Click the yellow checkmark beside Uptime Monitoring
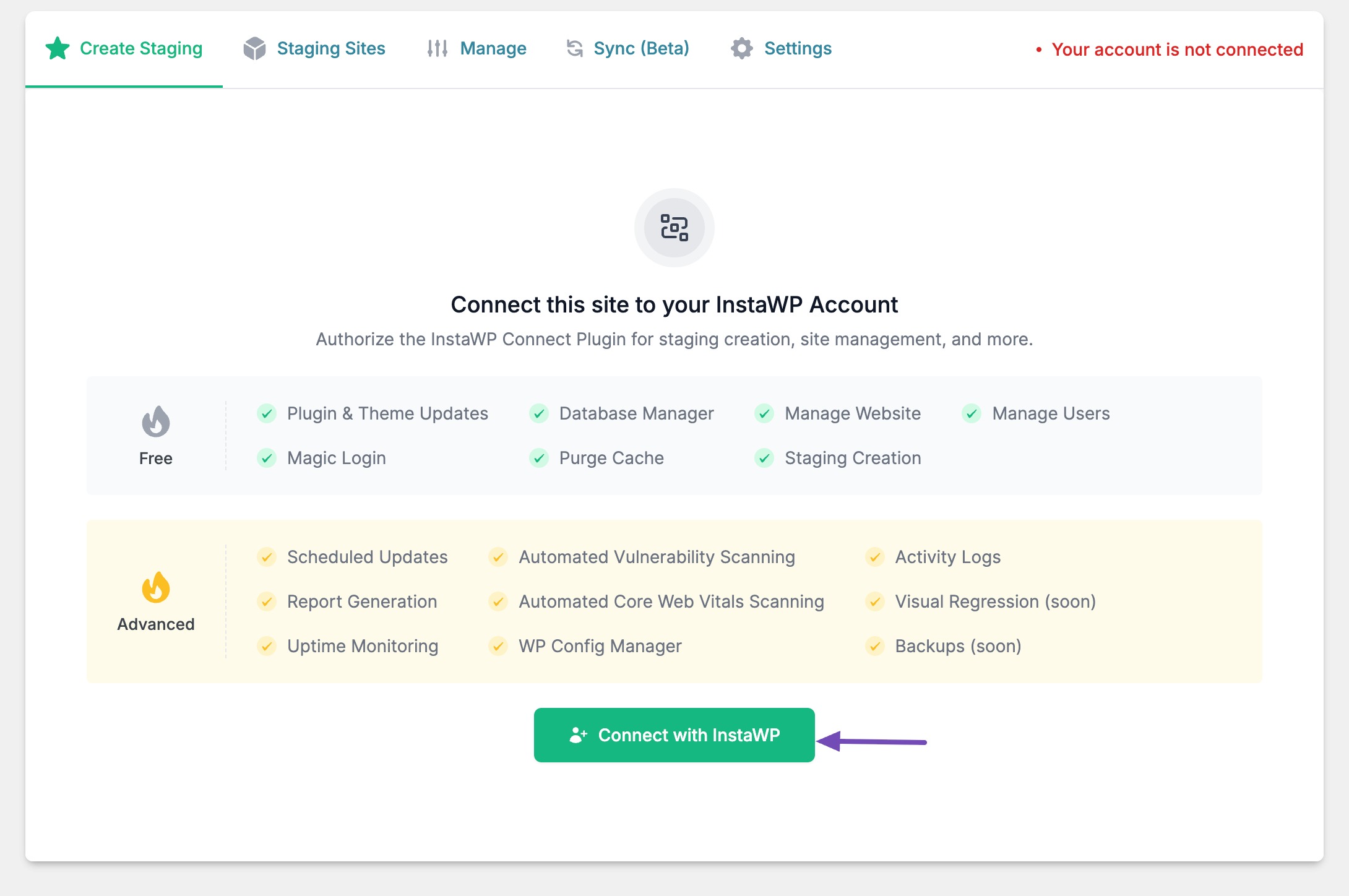This screenshot has width=1349, height=896. point(267,646)
